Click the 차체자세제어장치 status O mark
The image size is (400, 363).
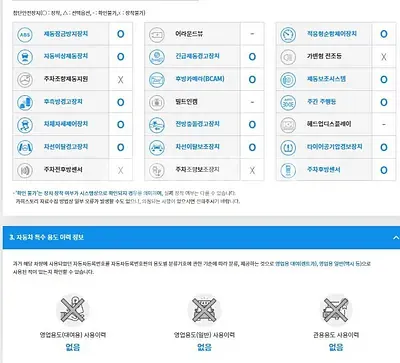click(x=121, y=125)
